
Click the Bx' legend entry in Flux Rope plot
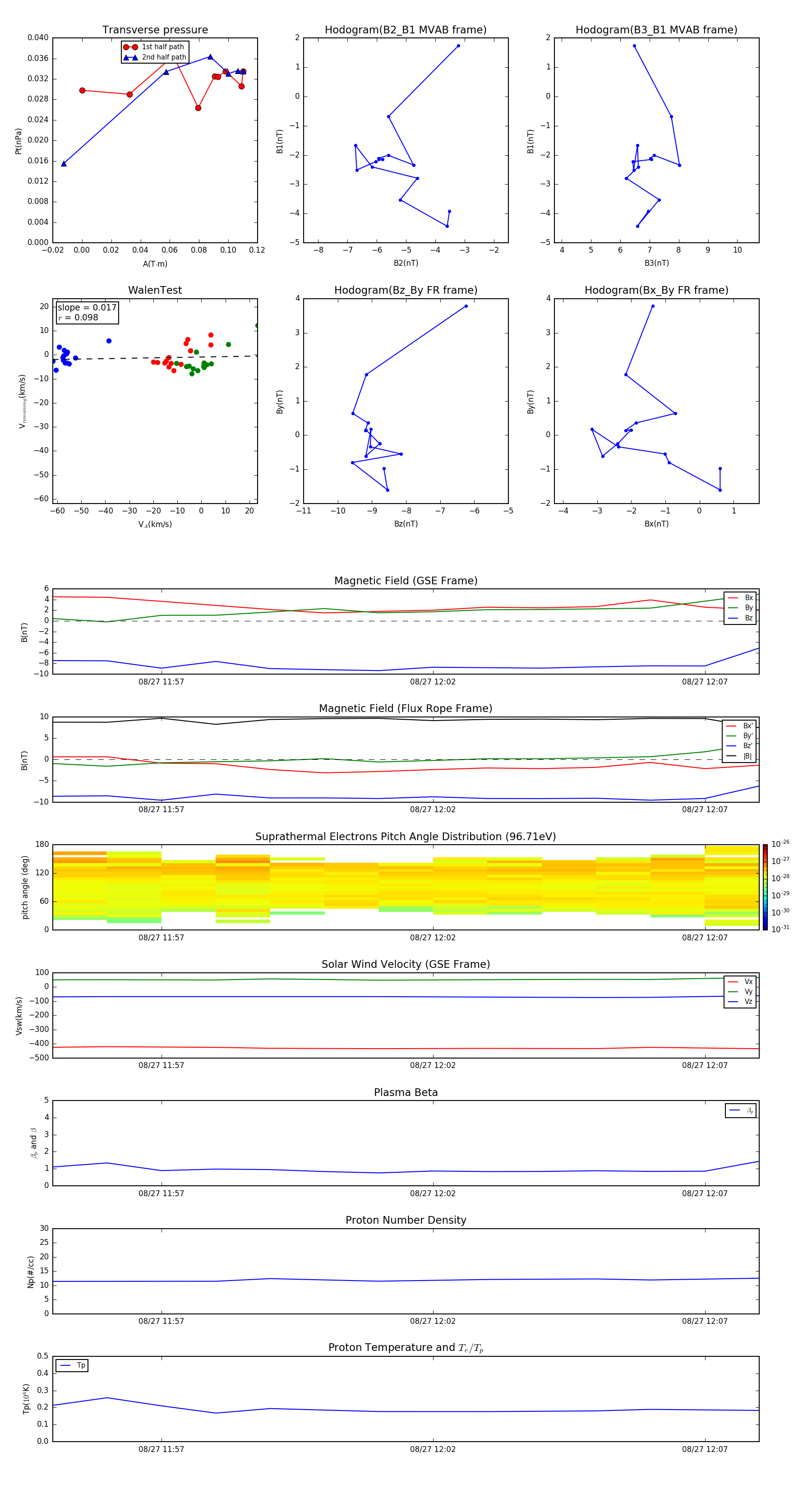pyautogui.click(x=740, y=726)
